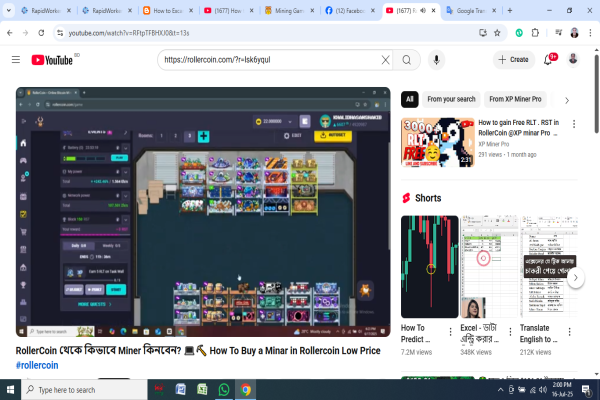Click the video title text
This screenshot has width=600, height=400.
click(x=198, y=350)
